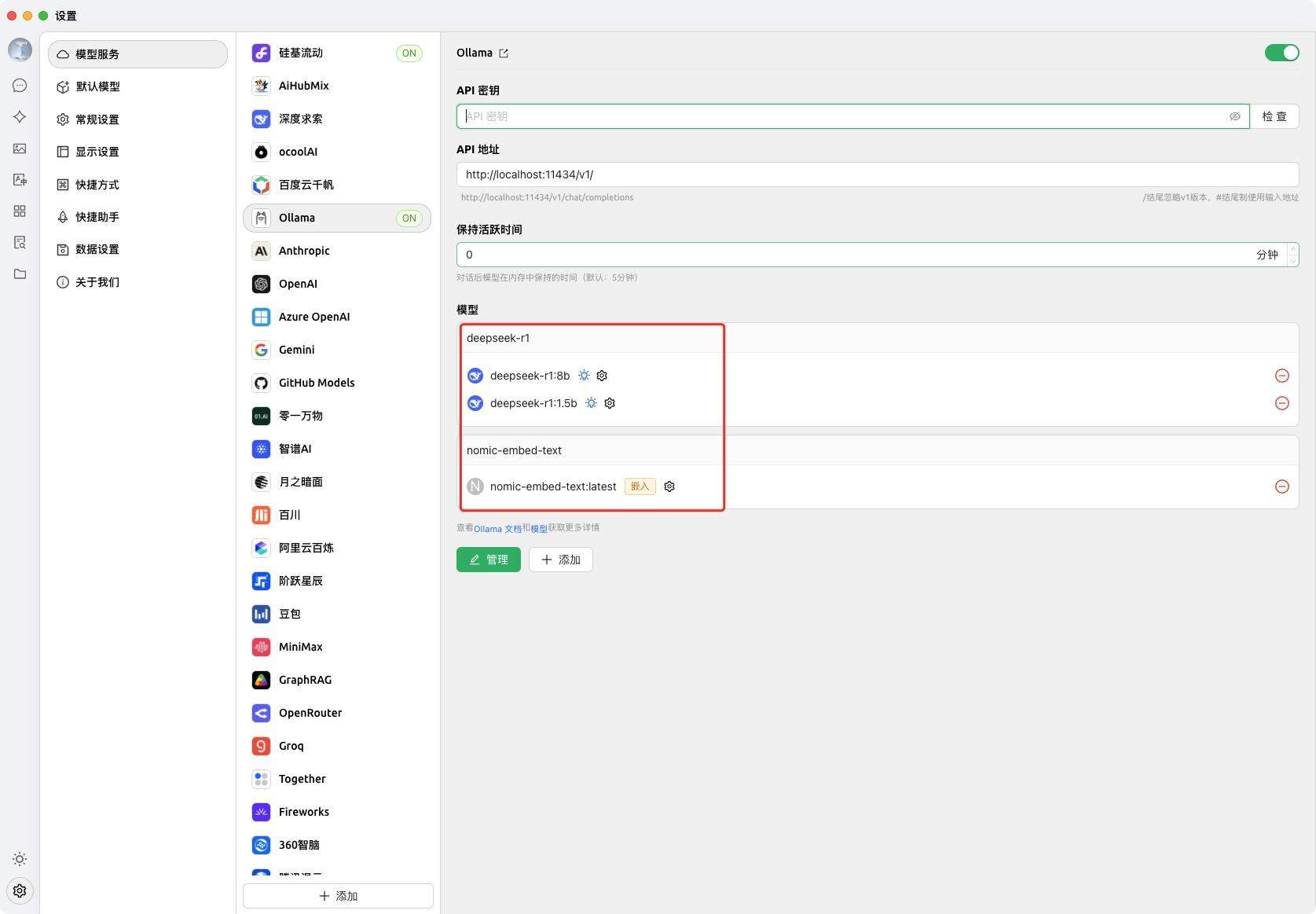
Task: Select OpenRouter provider
Action: 337,713
